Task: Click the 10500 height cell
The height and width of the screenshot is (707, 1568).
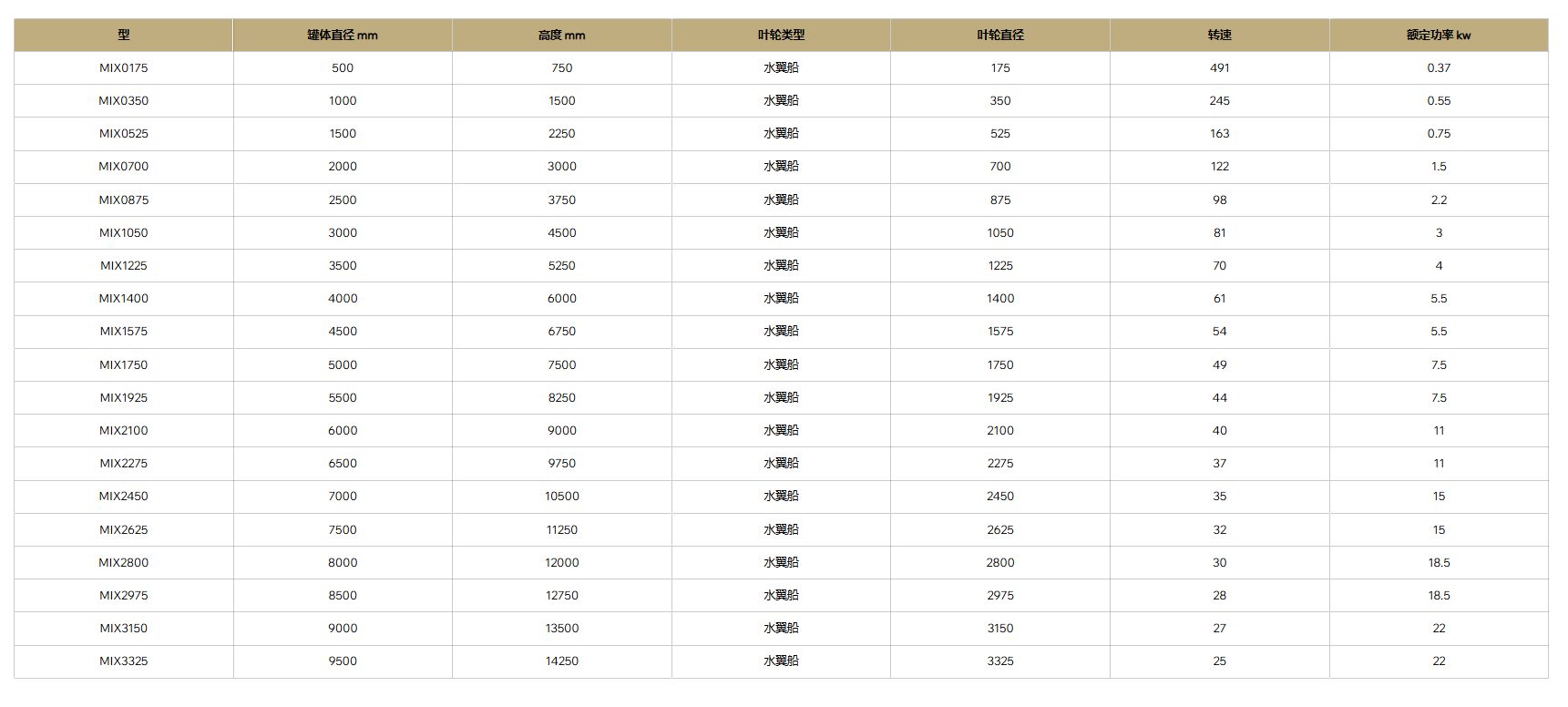Action: coord(561,497)
